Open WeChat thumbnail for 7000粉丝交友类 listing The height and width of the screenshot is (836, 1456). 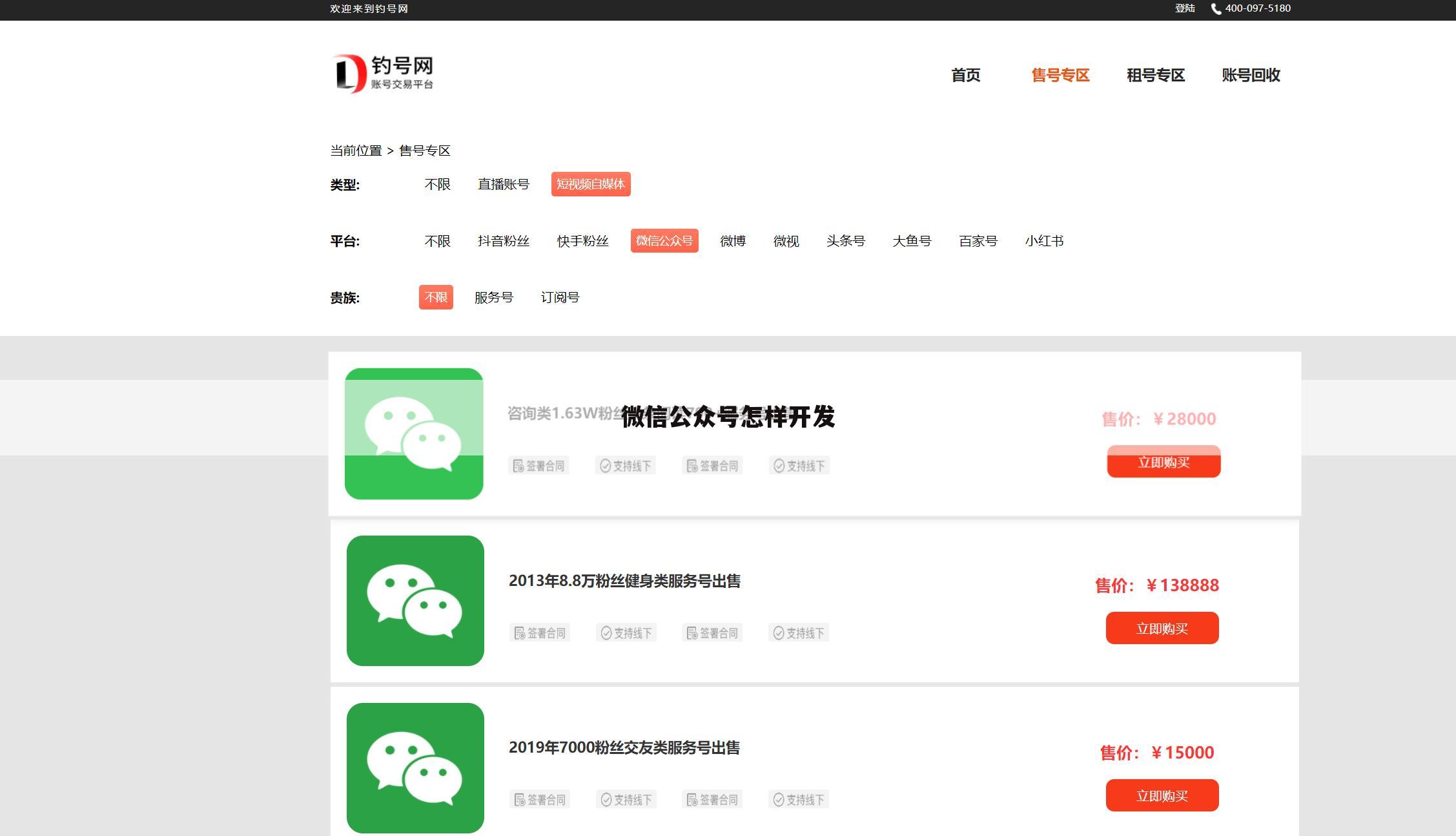[x=415, y=768]
